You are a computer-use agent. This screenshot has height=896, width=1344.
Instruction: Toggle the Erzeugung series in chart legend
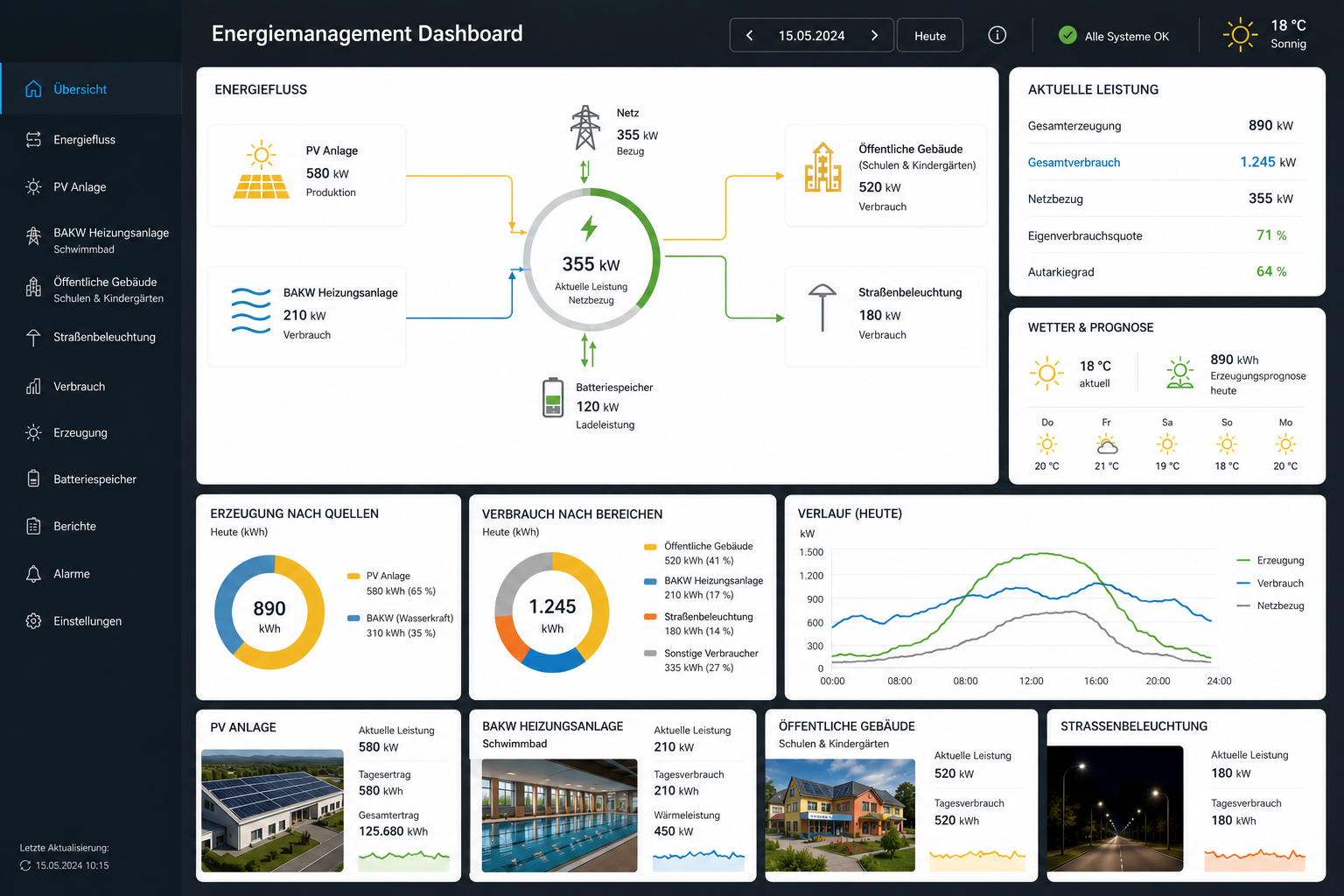[1270, 561]
